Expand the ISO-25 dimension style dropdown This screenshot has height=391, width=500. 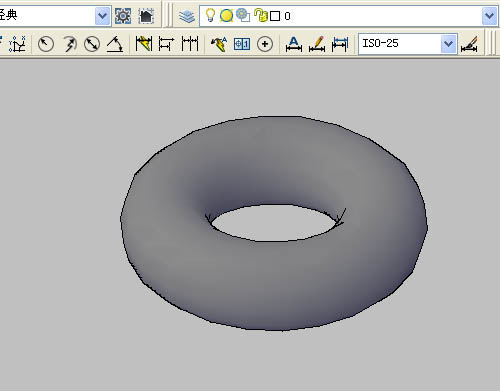449,44
